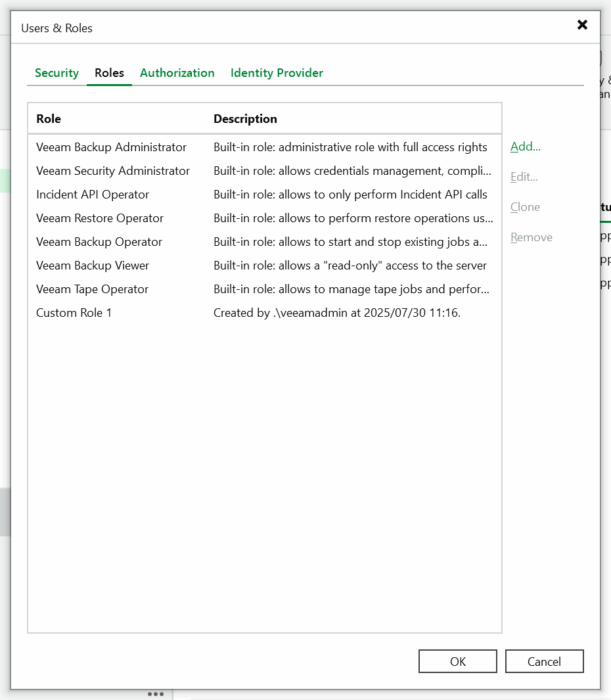Image resolution: width=611 pixels, height=700 pixels.
Task: Select Incident API Operator role
Action: (265, 195)
